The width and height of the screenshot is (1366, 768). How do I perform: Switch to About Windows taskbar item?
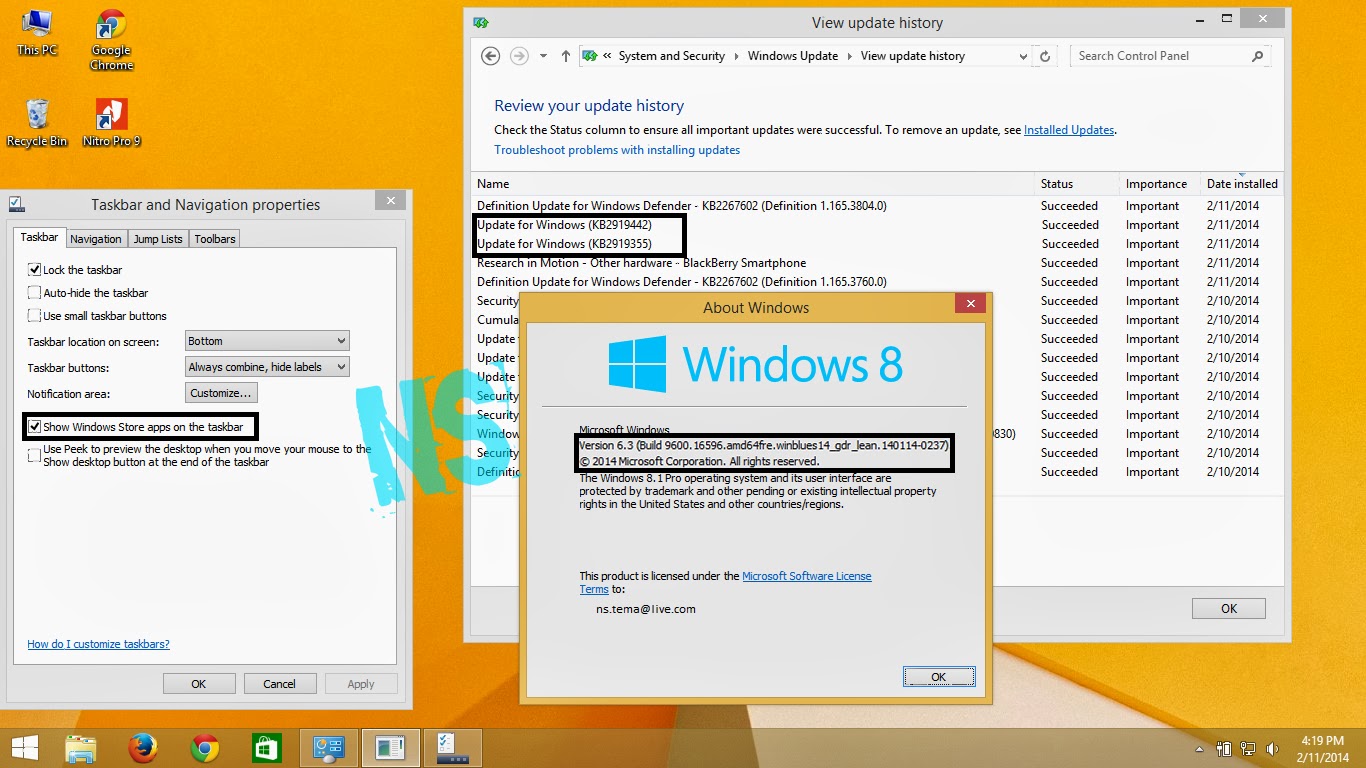coord(391,747)
